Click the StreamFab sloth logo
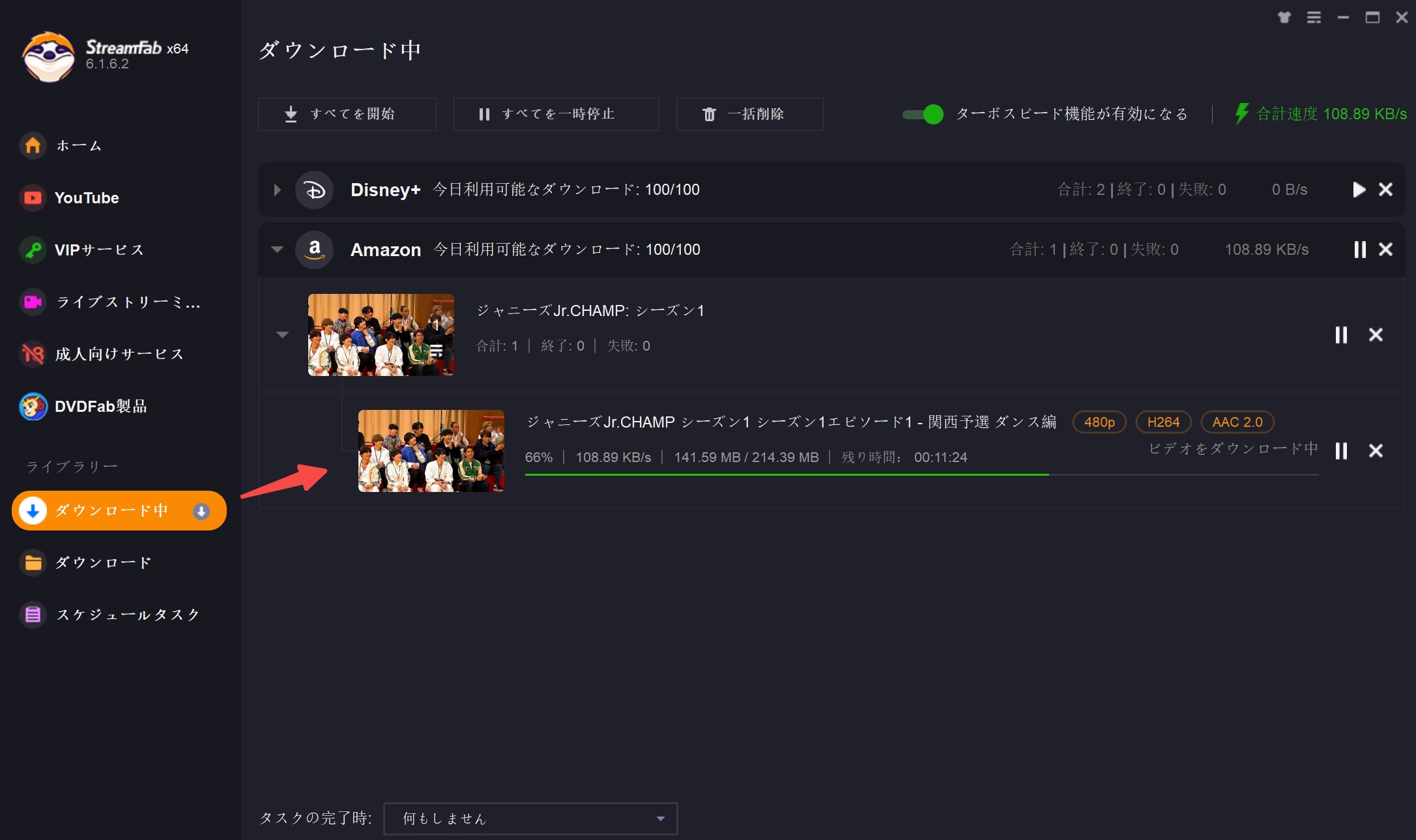Screen dimensions: 1416x840 48,57
